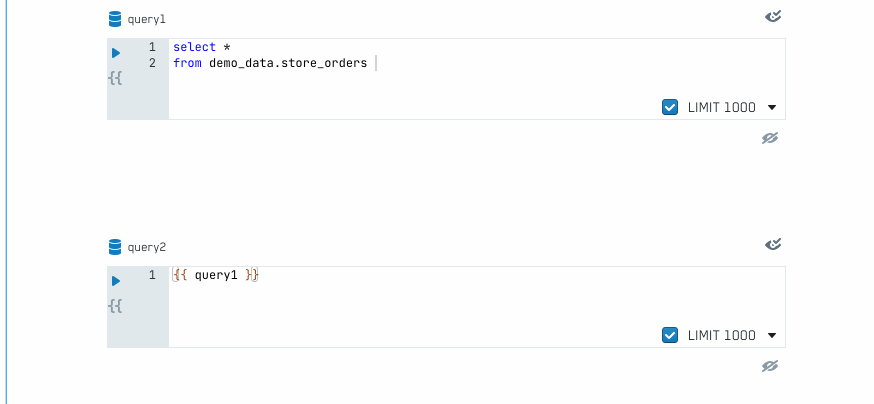This screenshot has height=404, width=874.
Task: Toggle eye-check icon above query2
Action: 773,244
